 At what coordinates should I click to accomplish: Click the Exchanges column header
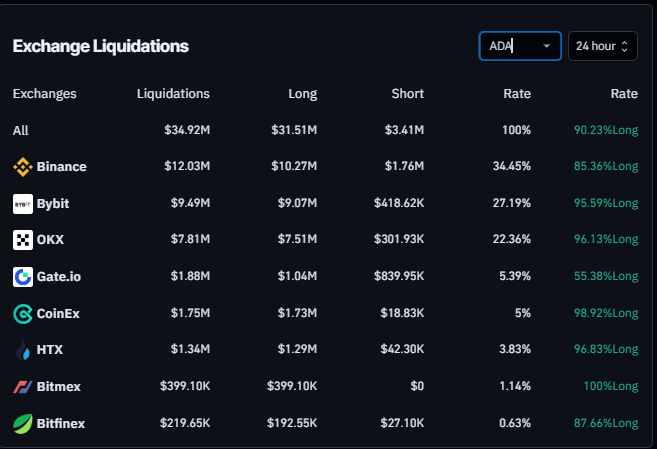click(x=44, y=94)
